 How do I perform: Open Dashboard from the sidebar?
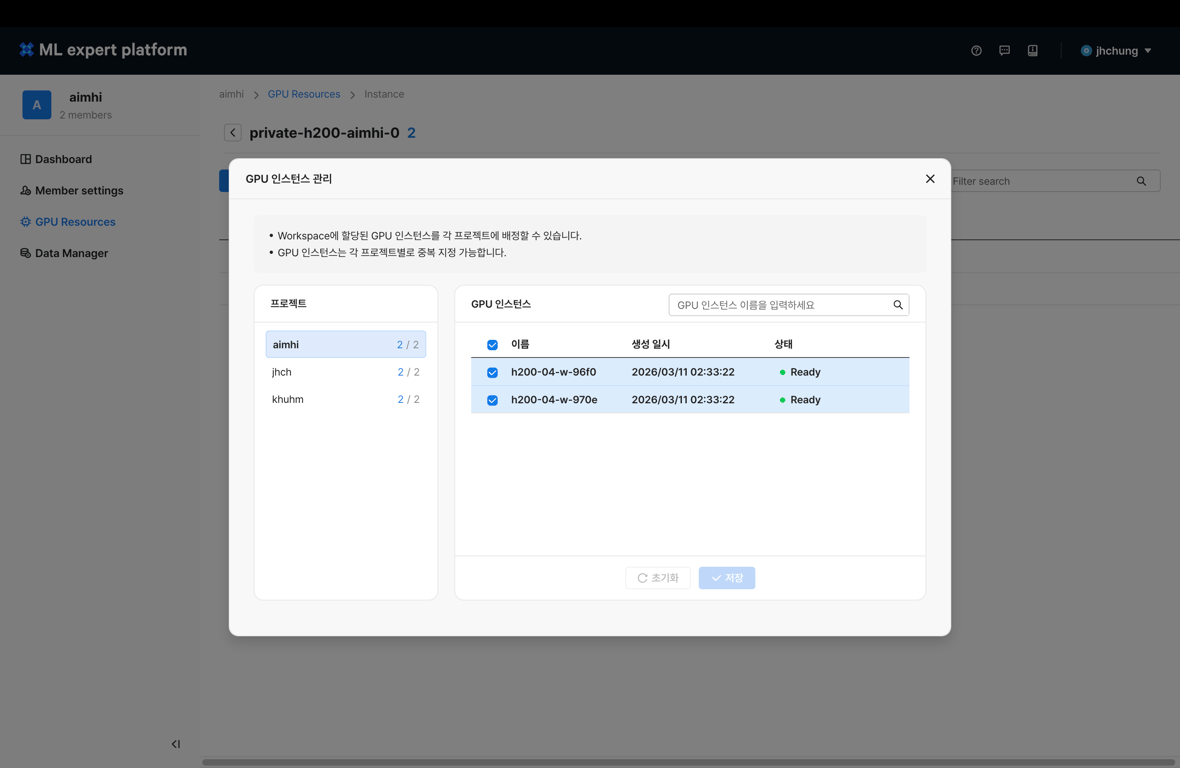(x=63, y=159)
